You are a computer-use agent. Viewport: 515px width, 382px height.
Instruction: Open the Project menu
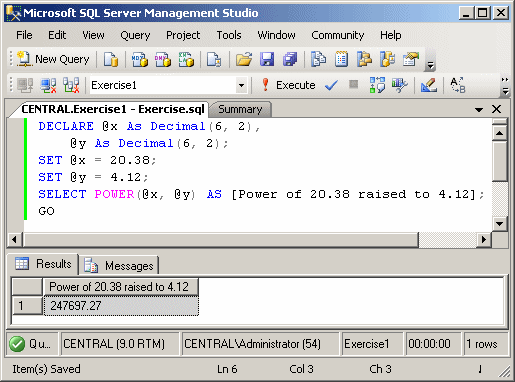tap(183, 35)
